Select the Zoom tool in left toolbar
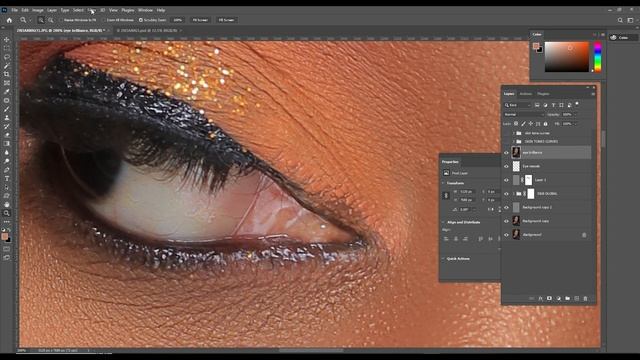This screenshot has height=360, width=640. click(x=7, y=213)
